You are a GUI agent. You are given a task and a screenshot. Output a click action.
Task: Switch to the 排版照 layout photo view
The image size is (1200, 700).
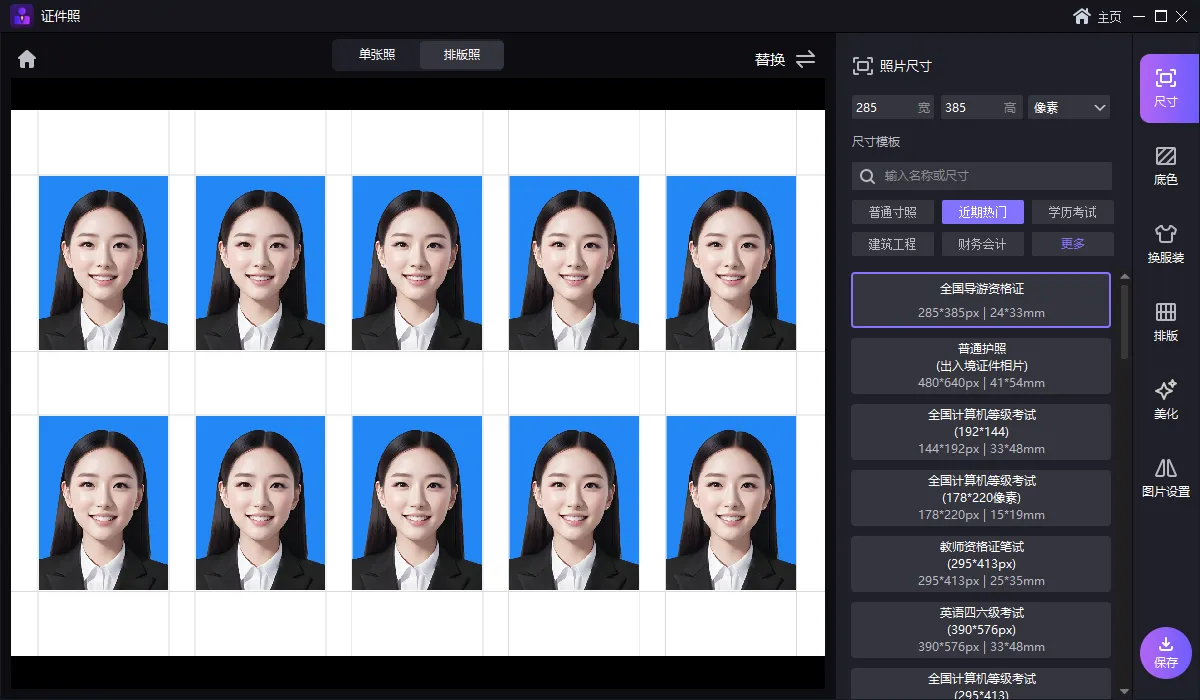point(462,55)
